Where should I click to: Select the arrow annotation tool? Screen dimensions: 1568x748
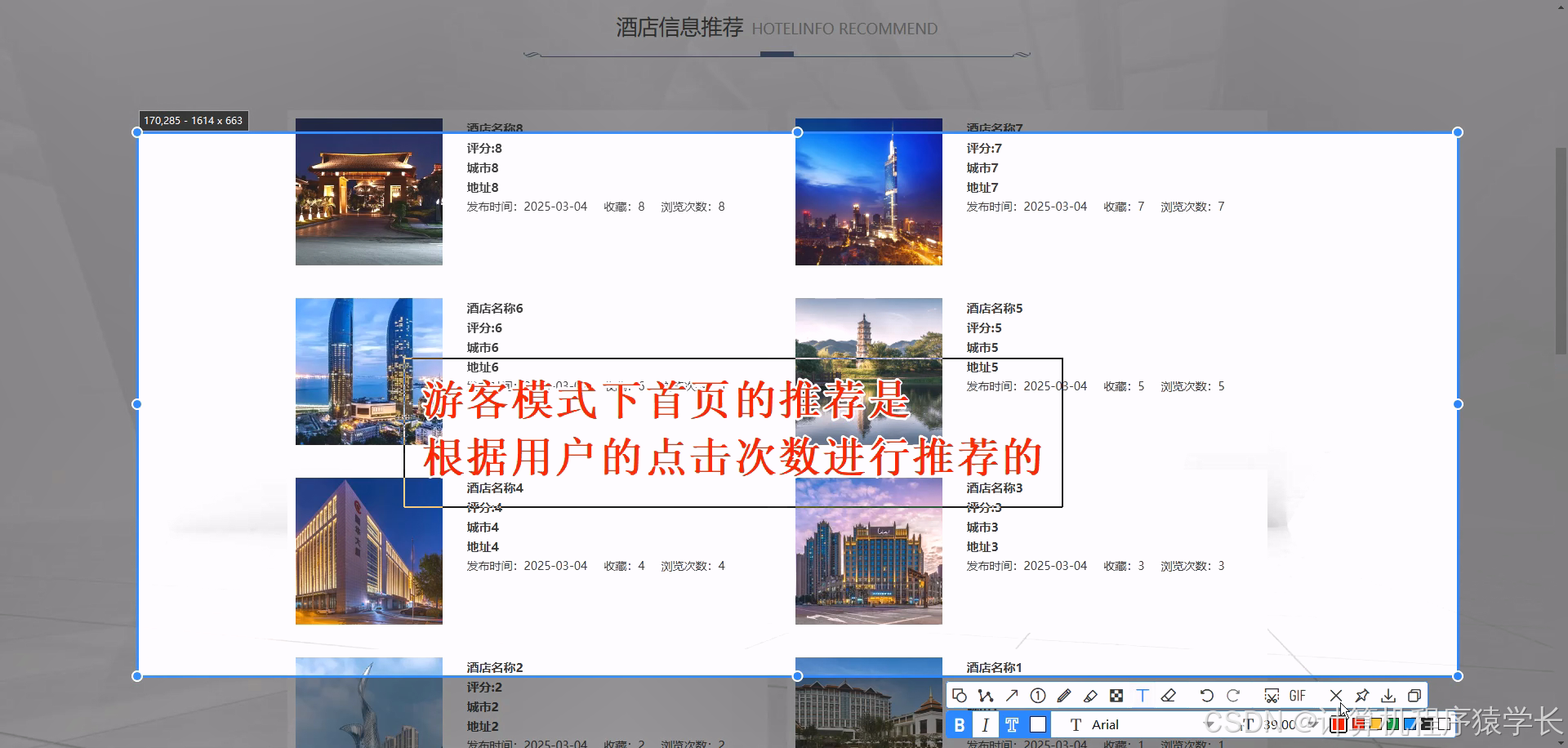click(1012, 696)
